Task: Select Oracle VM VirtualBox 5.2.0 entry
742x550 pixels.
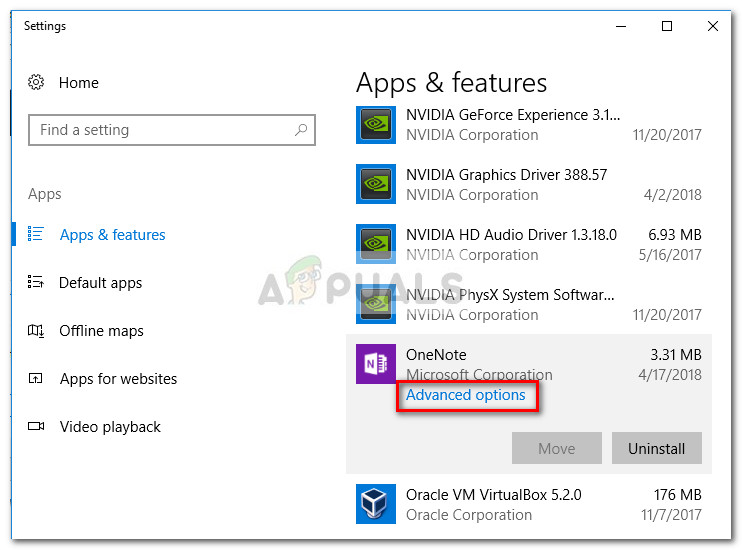Action: point(529,504)
